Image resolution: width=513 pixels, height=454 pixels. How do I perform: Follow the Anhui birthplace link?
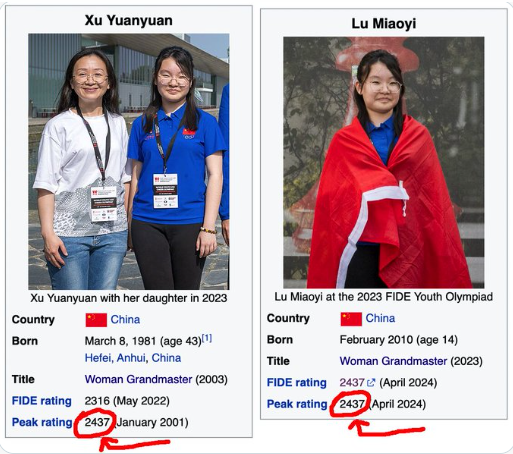(x=132, y=358)
